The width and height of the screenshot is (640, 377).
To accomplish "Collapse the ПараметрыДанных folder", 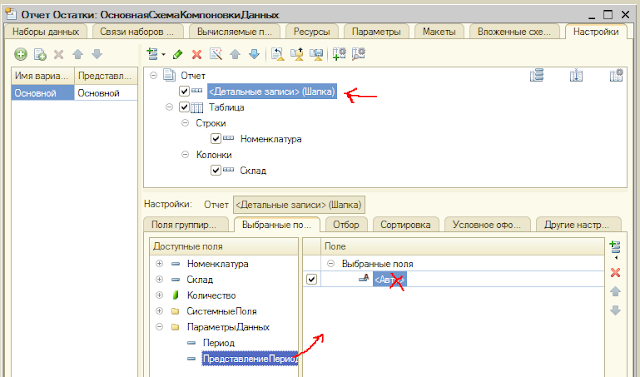I will click(x=159, y=327).
